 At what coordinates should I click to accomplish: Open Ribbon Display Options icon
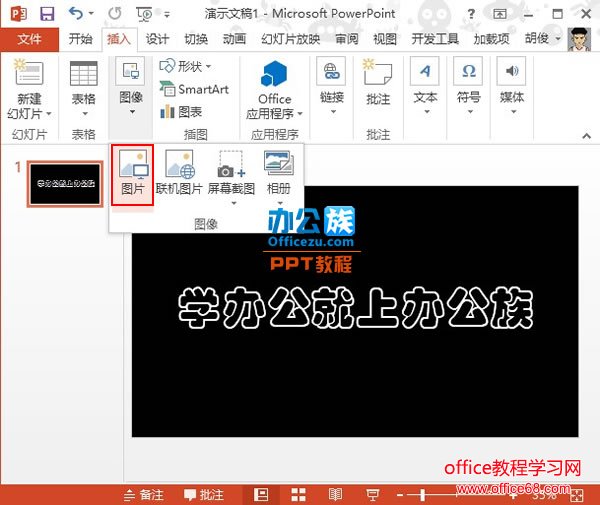click(499, 15)
